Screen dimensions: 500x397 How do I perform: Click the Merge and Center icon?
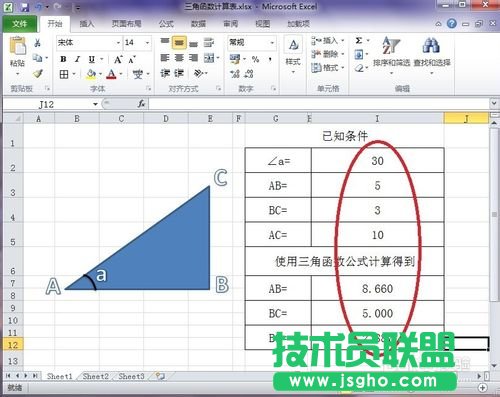point(209,58)
